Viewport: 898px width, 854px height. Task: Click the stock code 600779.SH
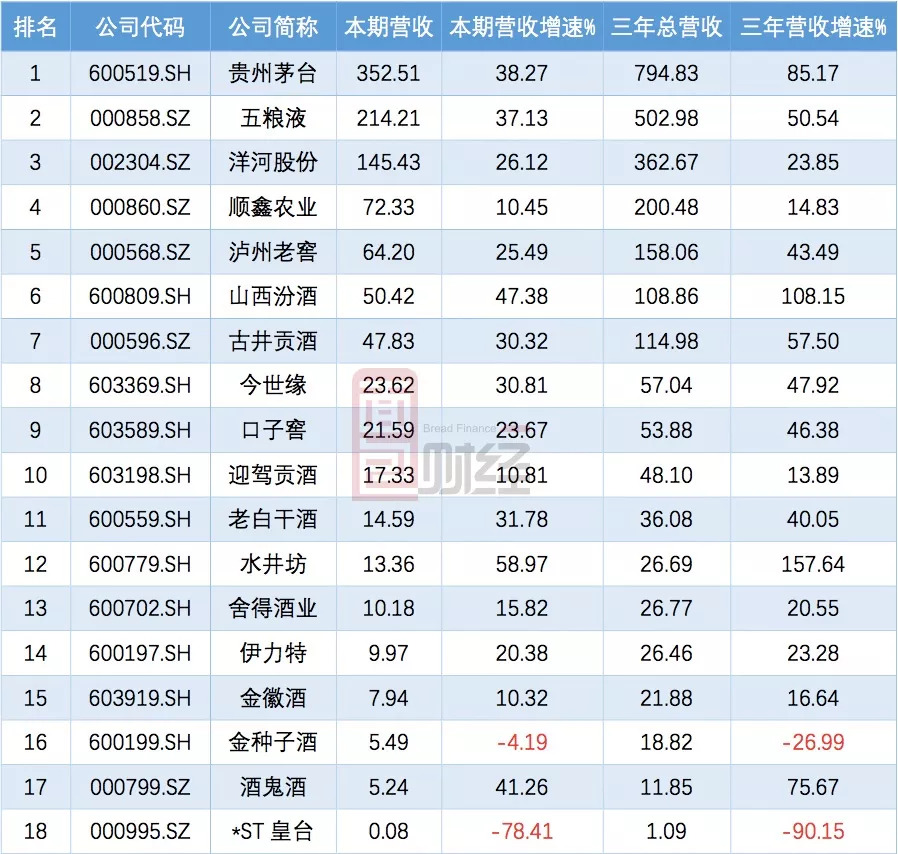(x=140, y=564)
